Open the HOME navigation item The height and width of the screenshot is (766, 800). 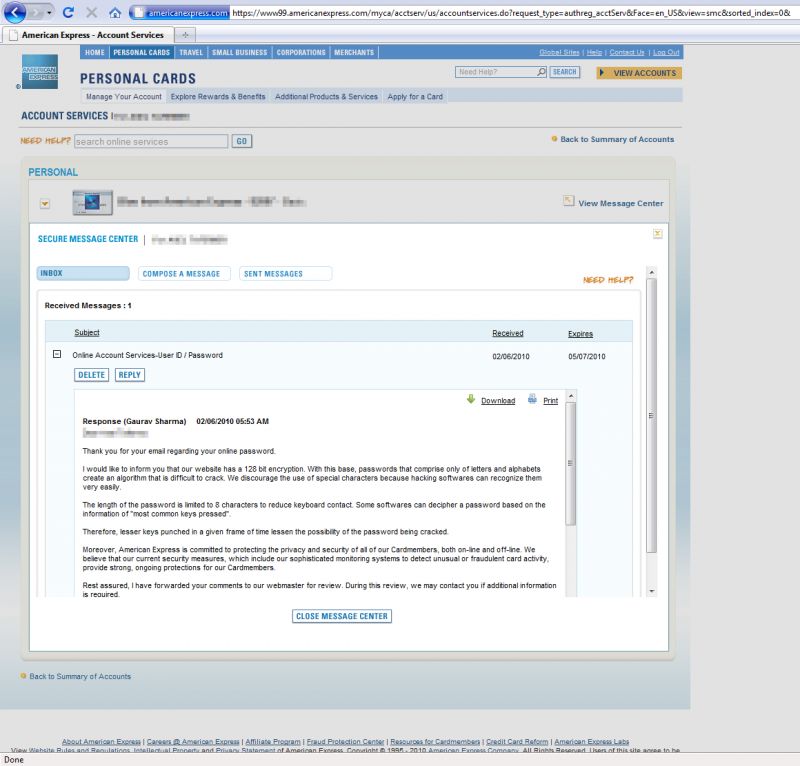click(x=95, y=52)
